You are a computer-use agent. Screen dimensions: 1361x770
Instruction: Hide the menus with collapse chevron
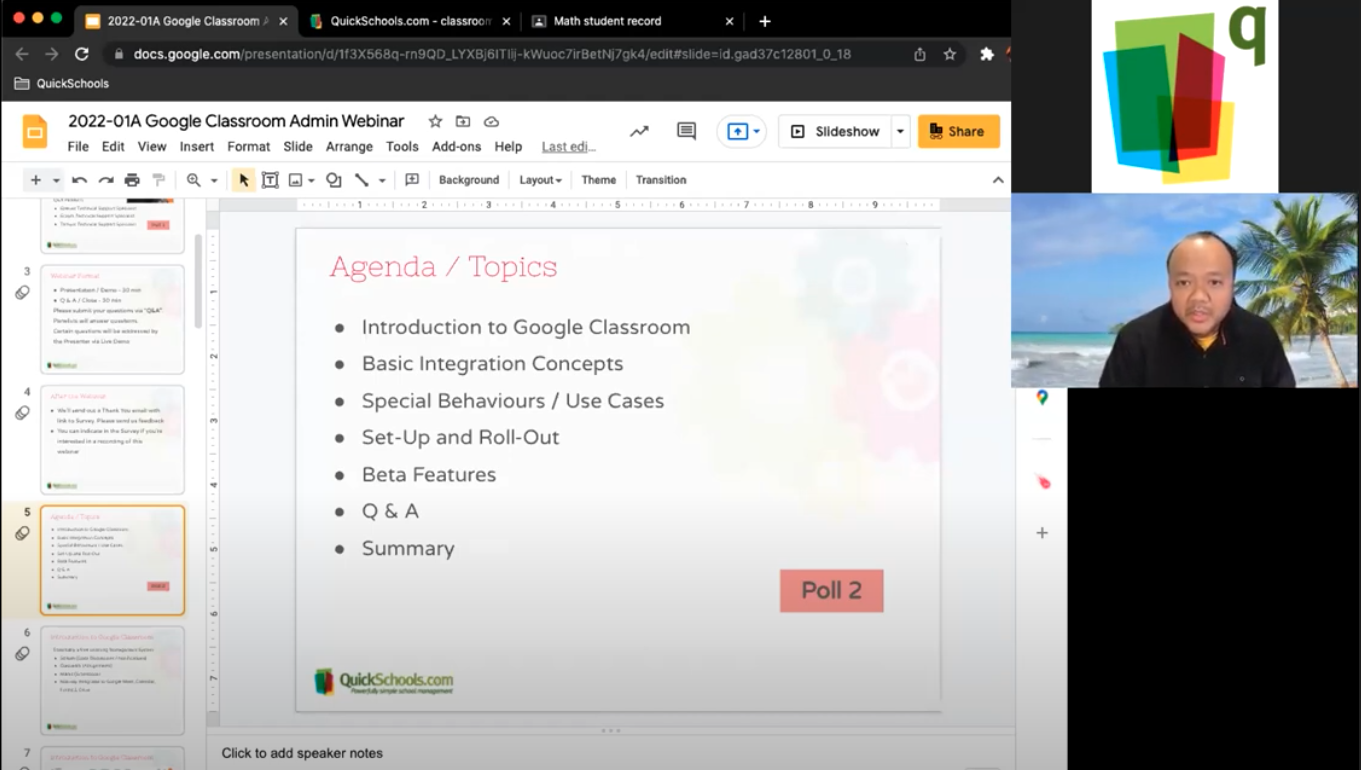(x=997, y=180)
